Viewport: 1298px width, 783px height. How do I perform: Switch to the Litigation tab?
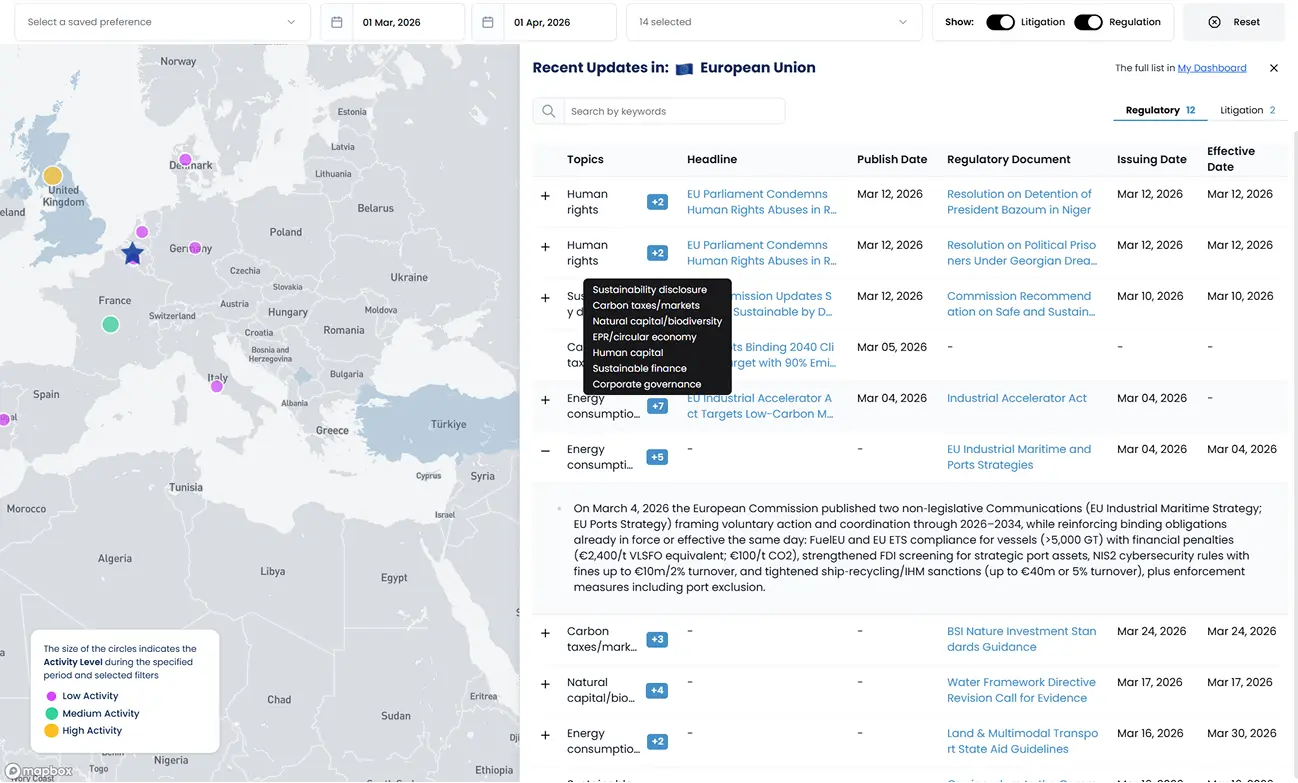coord(1246,110)
